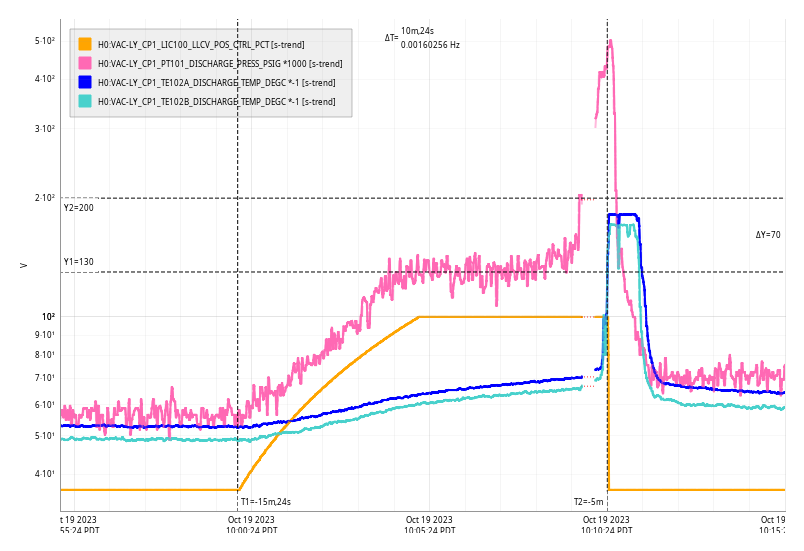Viewport: 804px width, 551px height.
Task: Select the LLCV_POS_CTRL_PCT legend label
Action: (x=201, y=44)
